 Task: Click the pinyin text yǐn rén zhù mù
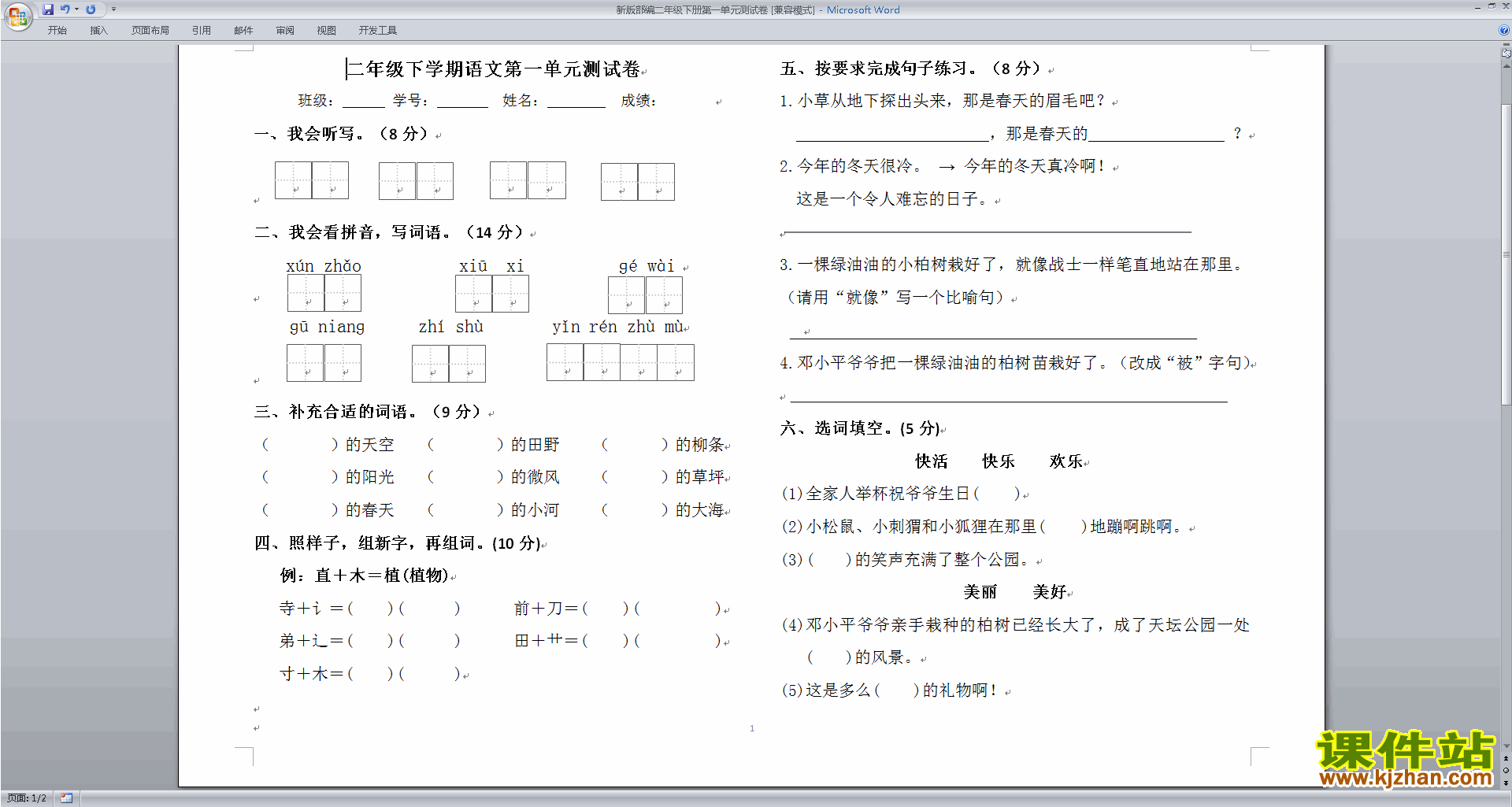pos(618,327)
